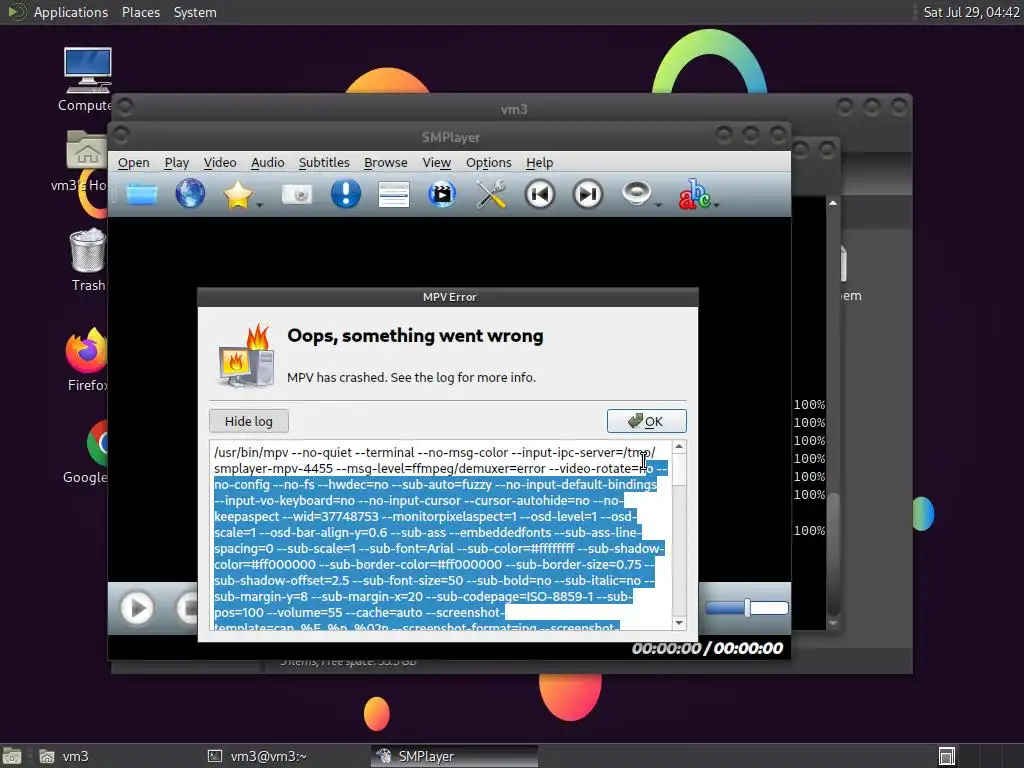
Task: Click the vm3 window title bar
Action: [513, 108]
